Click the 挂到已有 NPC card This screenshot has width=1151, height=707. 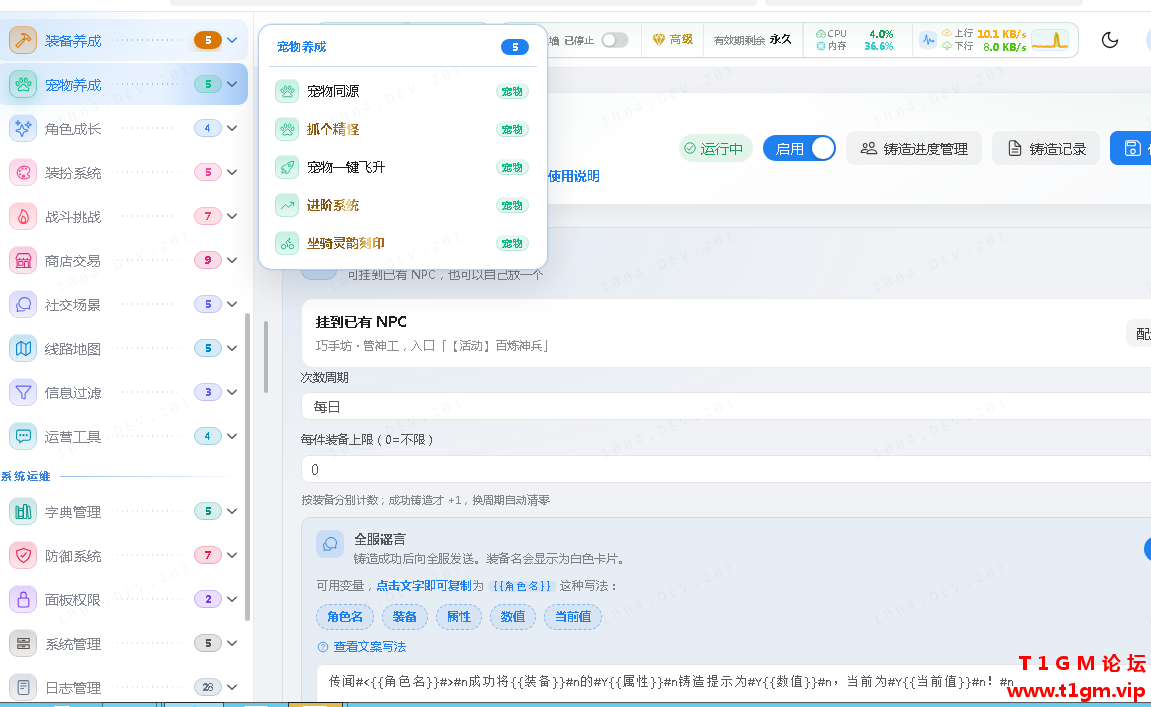click(726, 333)
